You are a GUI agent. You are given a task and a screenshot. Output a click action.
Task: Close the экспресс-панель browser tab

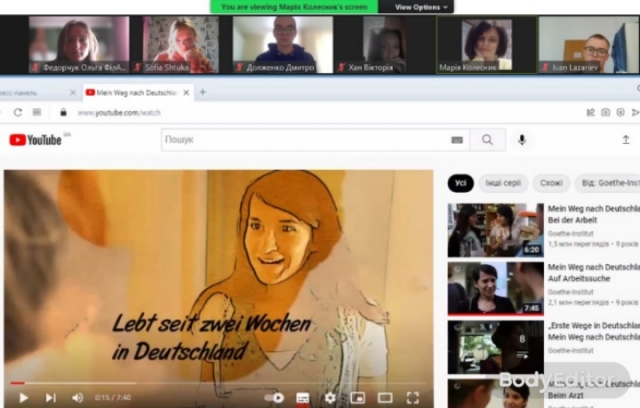coord(73,93)
